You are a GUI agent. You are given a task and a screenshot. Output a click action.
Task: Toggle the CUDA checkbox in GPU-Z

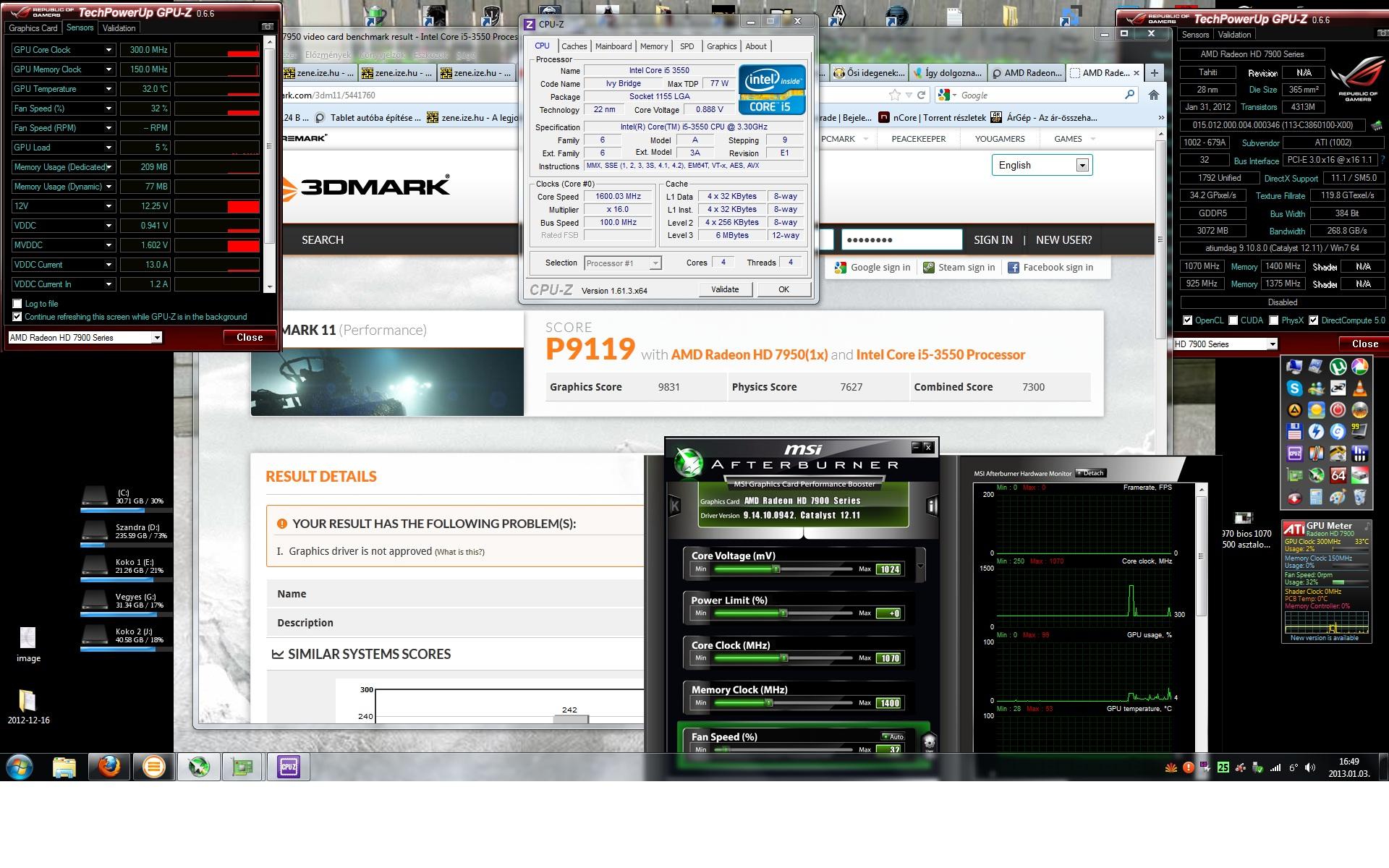click(1233, 320)
